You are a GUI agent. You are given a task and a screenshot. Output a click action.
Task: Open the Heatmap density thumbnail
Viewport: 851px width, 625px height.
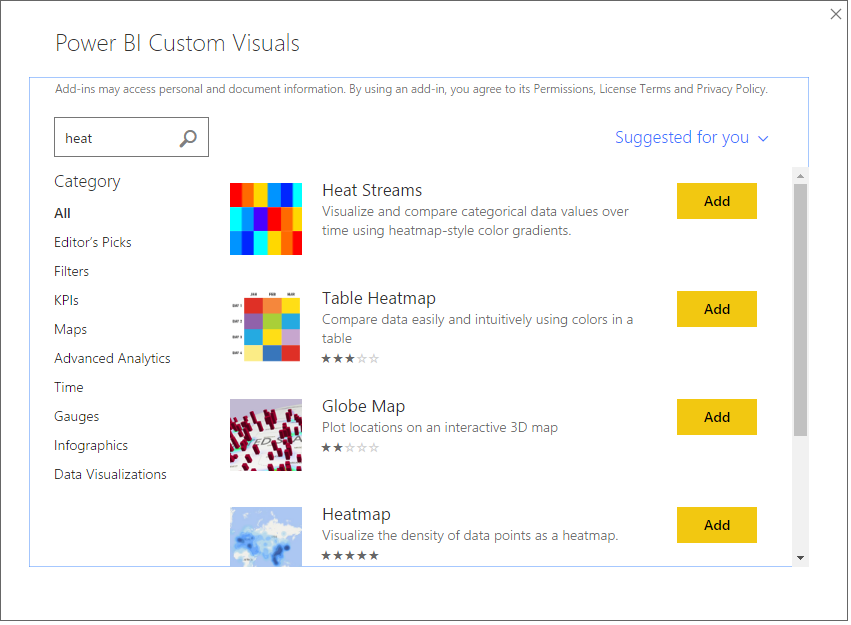266,537
